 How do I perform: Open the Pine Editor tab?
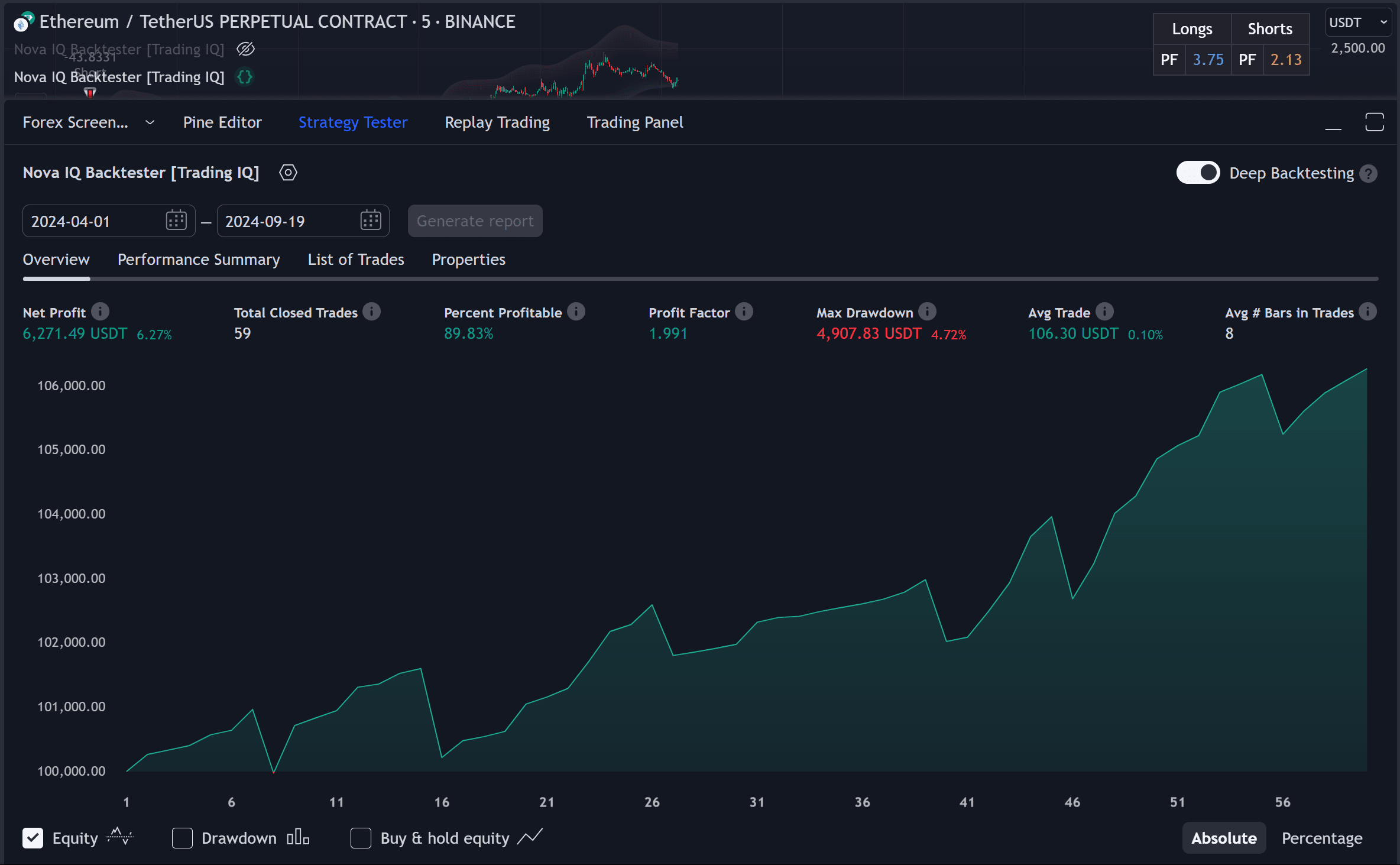[222, 122]
